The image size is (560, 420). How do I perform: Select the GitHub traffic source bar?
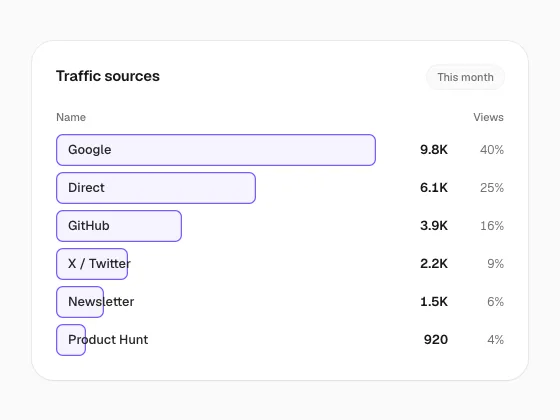click(119, 226)
